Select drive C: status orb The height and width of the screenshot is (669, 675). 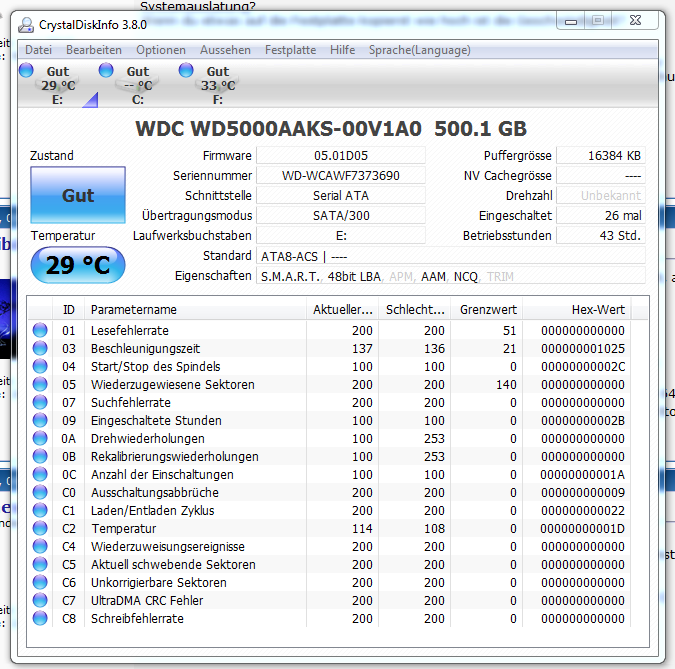(106, 70)
